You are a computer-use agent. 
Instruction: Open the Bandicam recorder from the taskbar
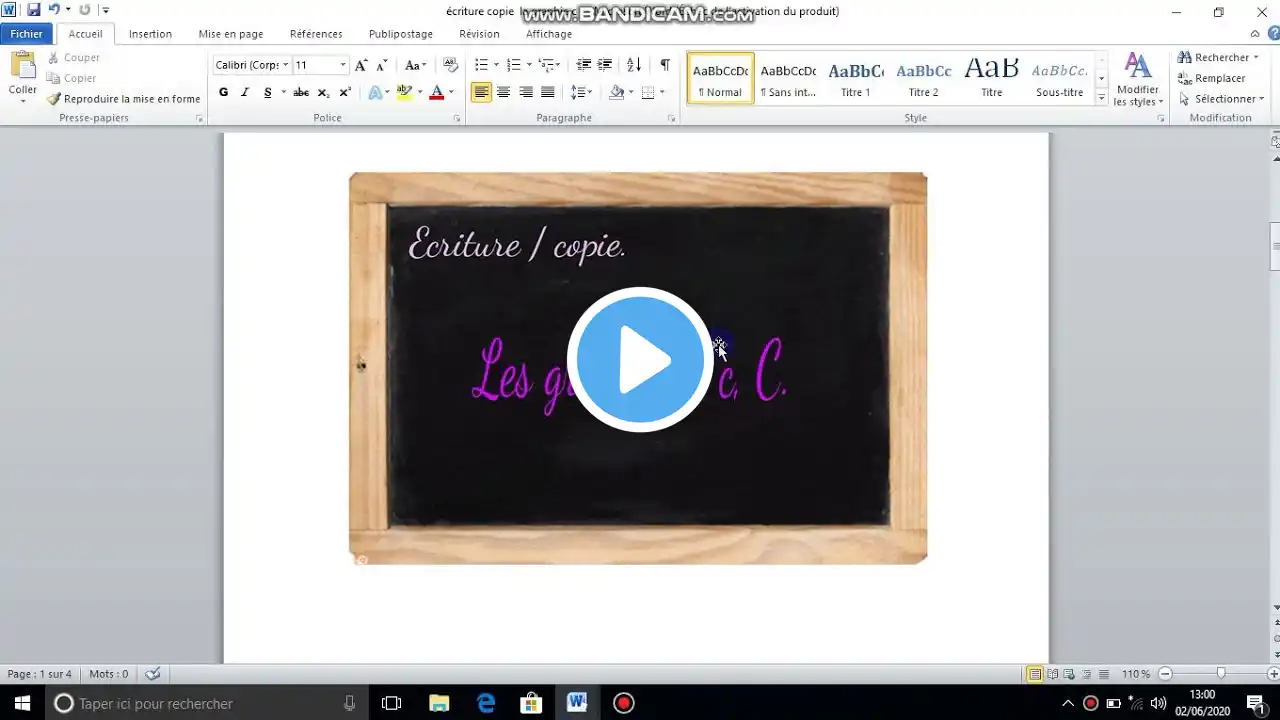(x=624, y=703)
